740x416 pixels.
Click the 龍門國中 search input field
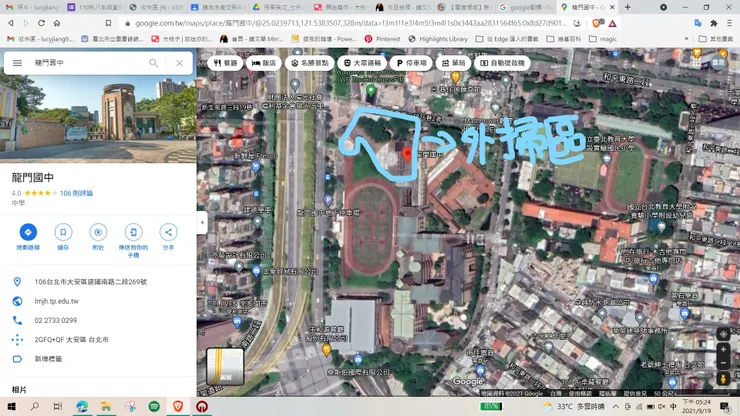(87, 63)
